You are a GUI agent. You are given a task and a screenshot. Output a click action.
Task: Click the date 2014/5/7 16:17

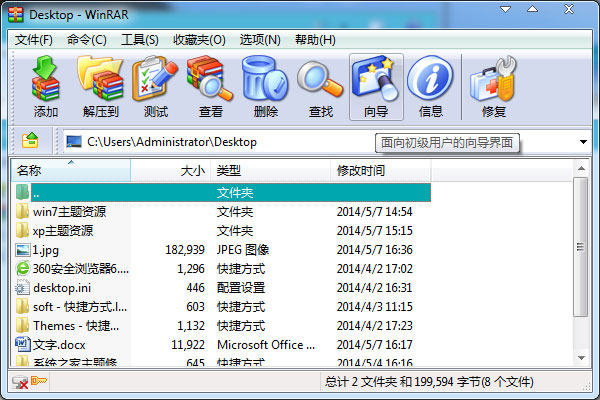pos(375,344)
